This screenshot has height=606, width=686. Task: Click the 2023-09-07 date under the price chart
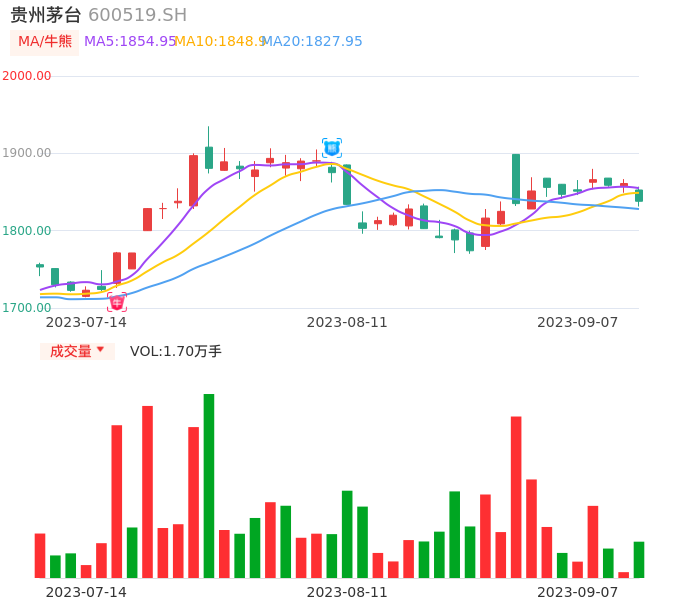[578, 322]
